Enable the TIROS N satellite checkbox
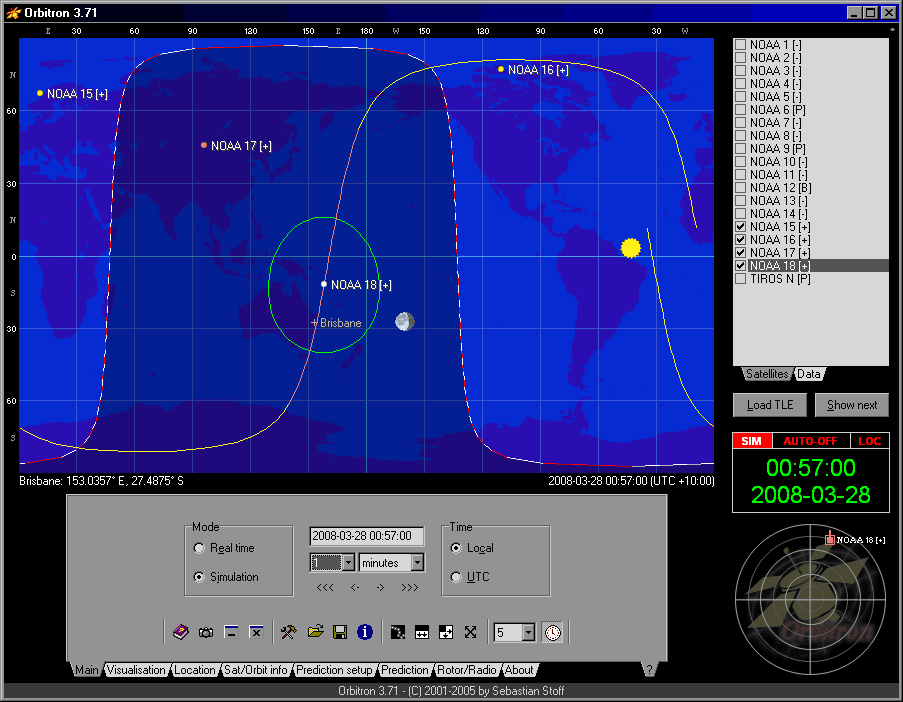Viewport: 903px width, 702px height. tap(741, 279)
